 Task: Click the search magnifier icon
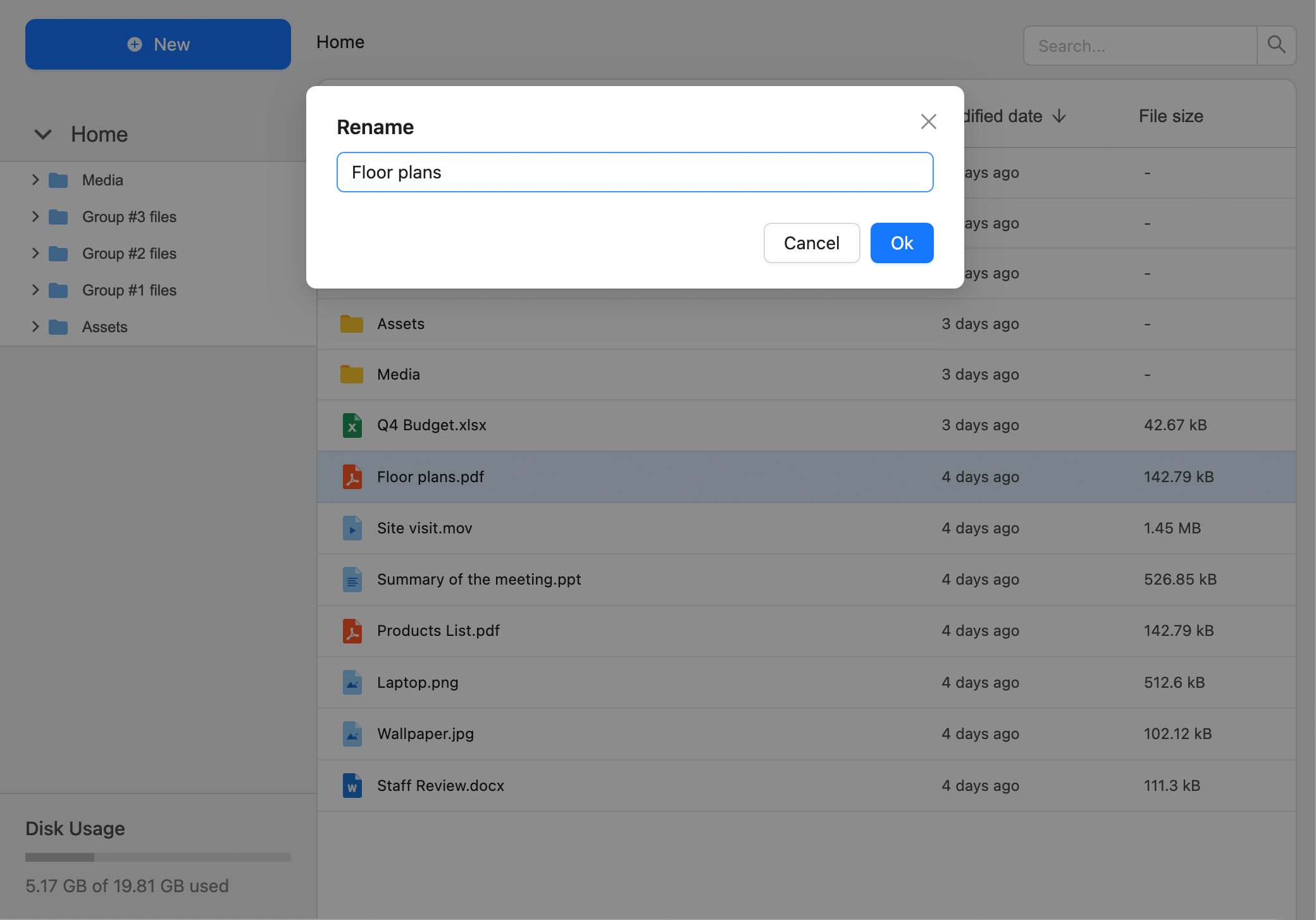(x=1276, y=45)
